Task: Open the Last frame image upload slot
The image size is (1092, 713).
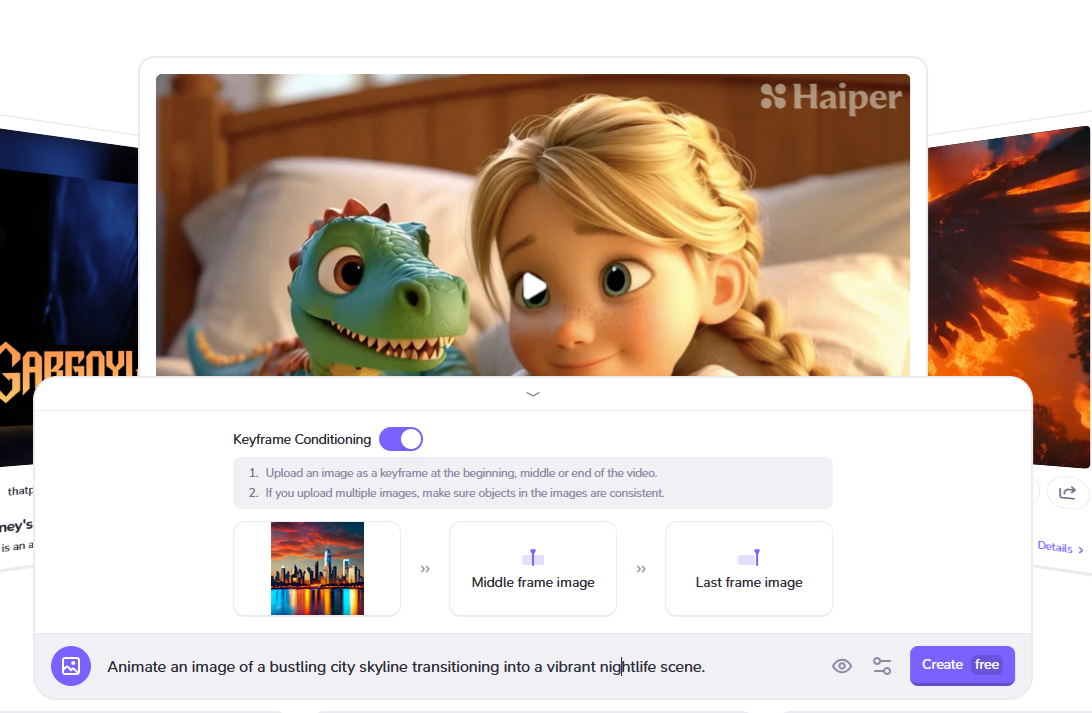Action: [x=749, y=569]
